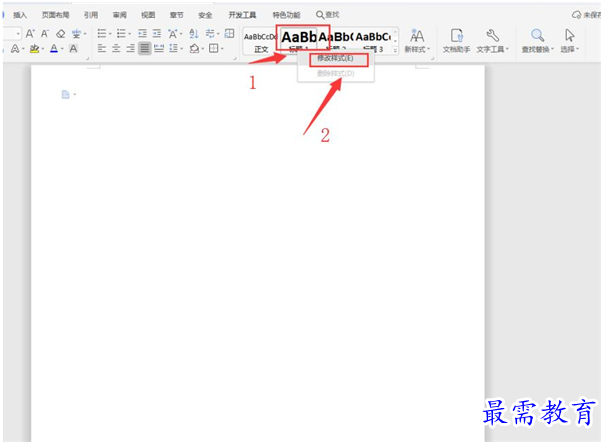Open the font size dropdown arrow
The width and height of the screenshot is (604, 444).
[18, 34]
